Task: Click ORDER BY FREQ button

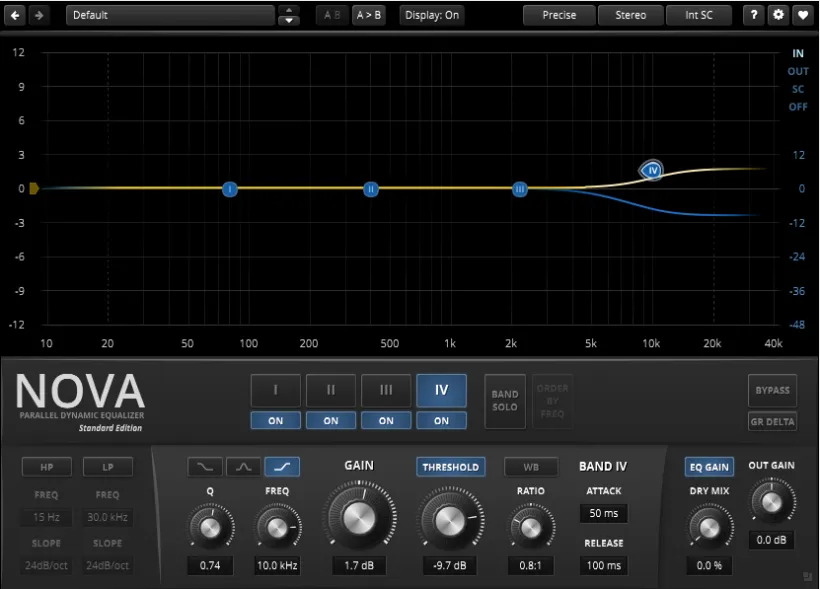Action: coord(552,401)
